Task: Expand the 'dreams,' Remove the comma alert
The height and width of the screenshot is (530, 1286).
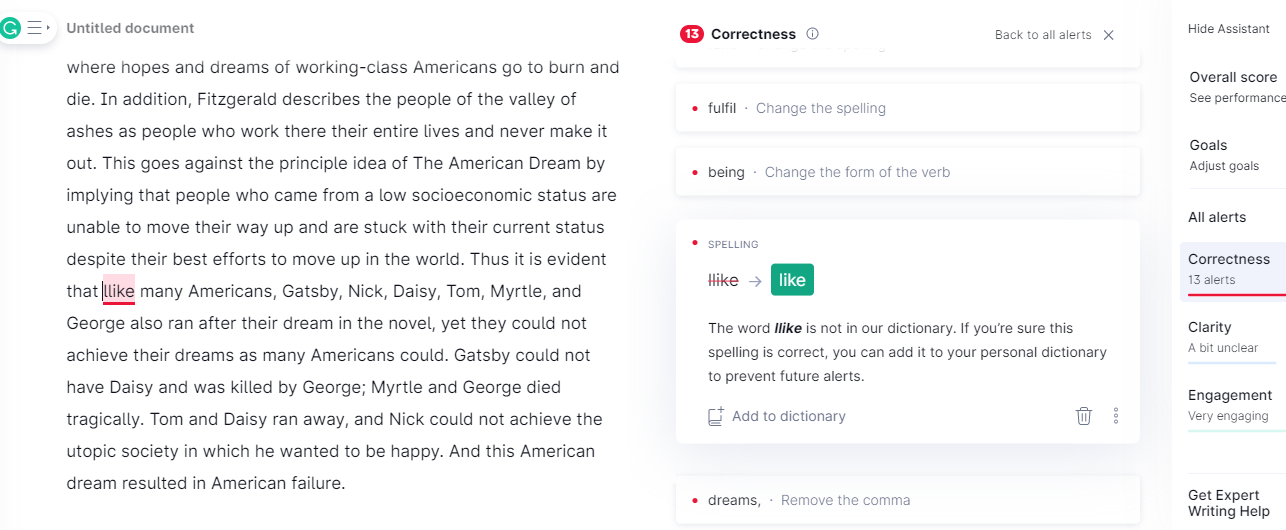Action: pyautogui.click(x=908, y=500)
